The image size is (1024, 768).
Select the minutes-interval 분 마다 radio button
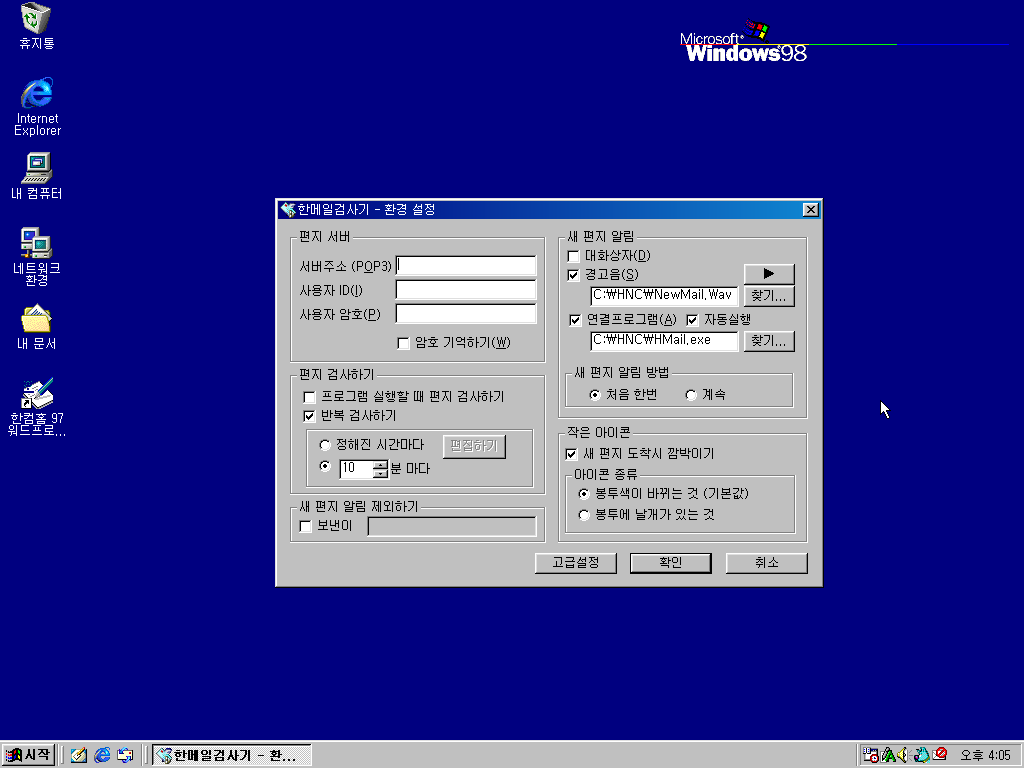pos(325,466)
